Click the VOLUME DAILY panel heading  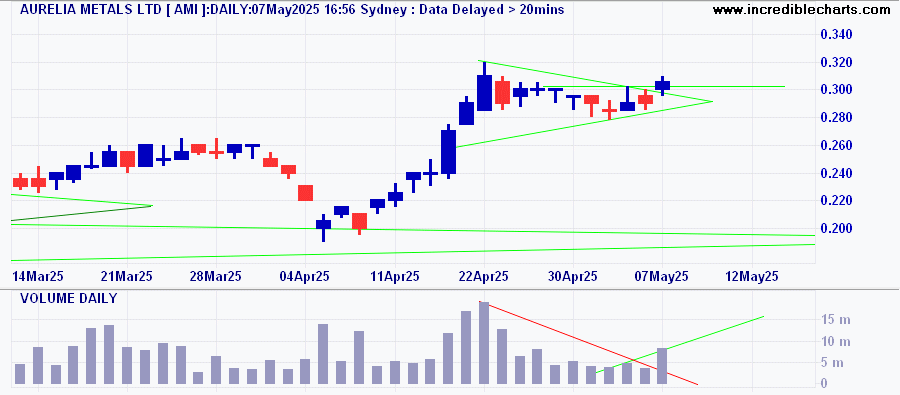[69, 299]
